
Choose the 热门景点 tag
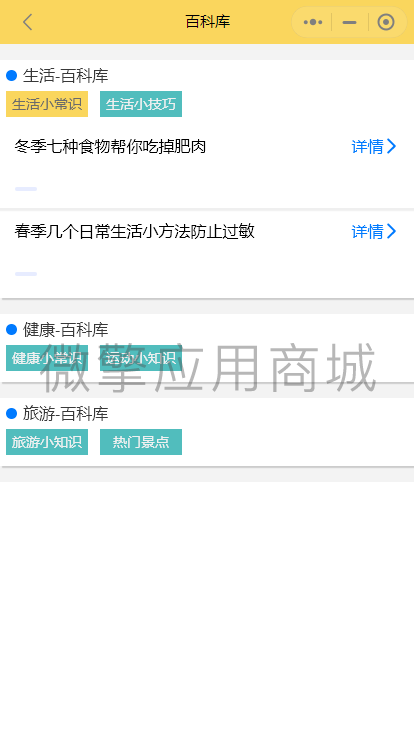coord(141,442)
